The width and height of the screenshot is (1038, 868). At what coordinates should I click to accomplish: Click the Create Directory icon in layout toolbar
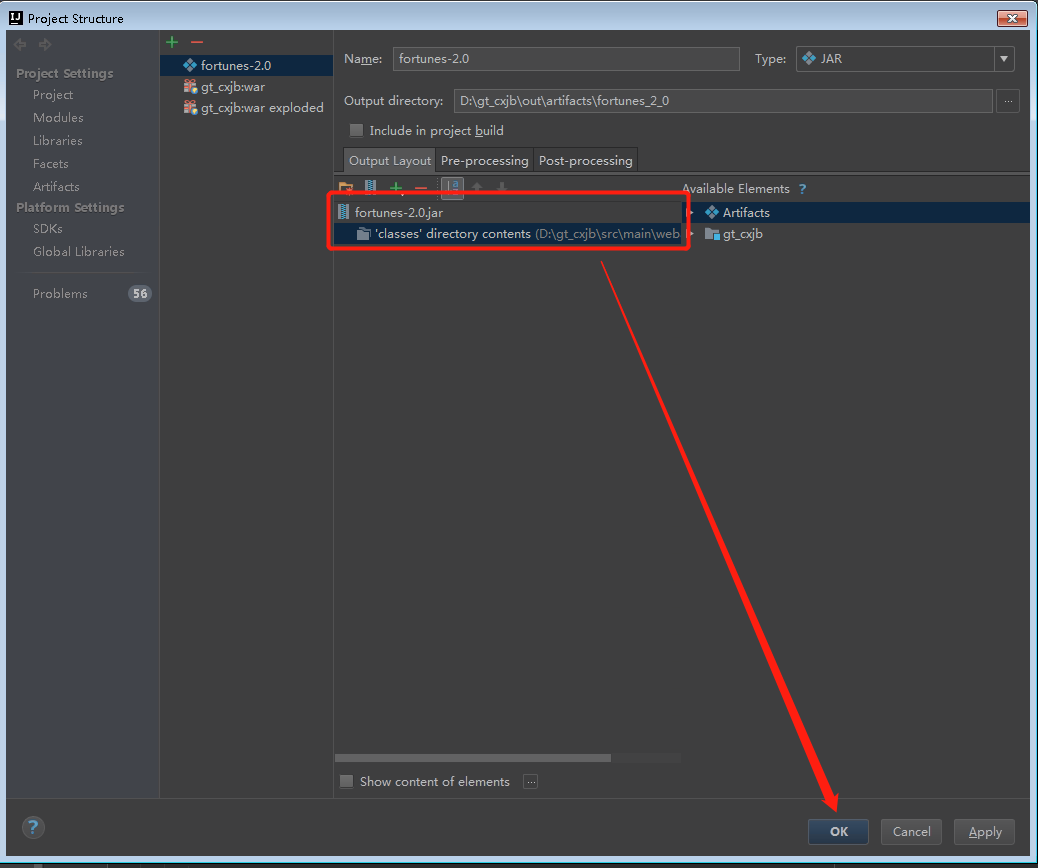pos(346,187)
